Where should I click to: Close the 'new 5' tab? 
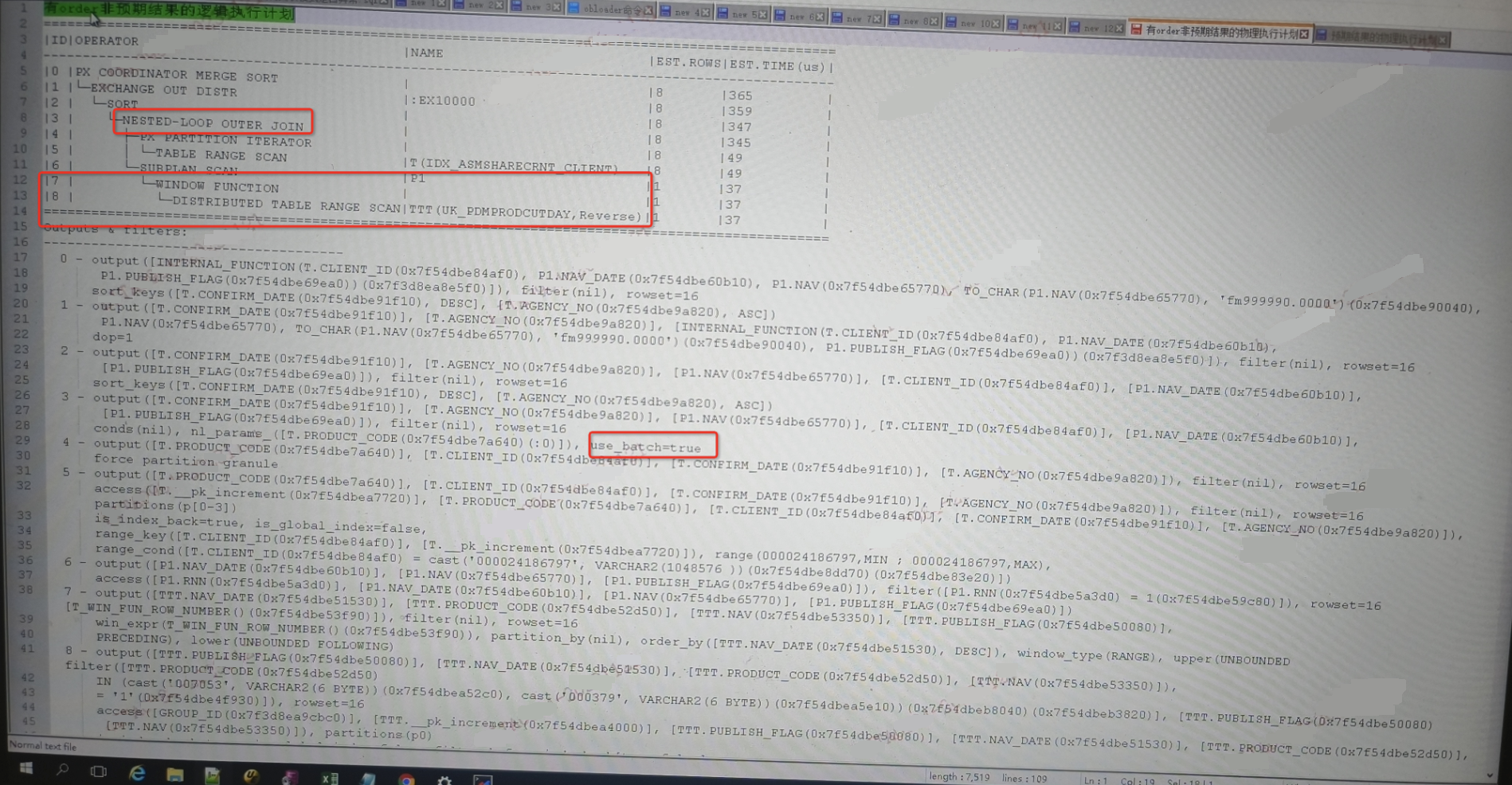pos(762,14)
